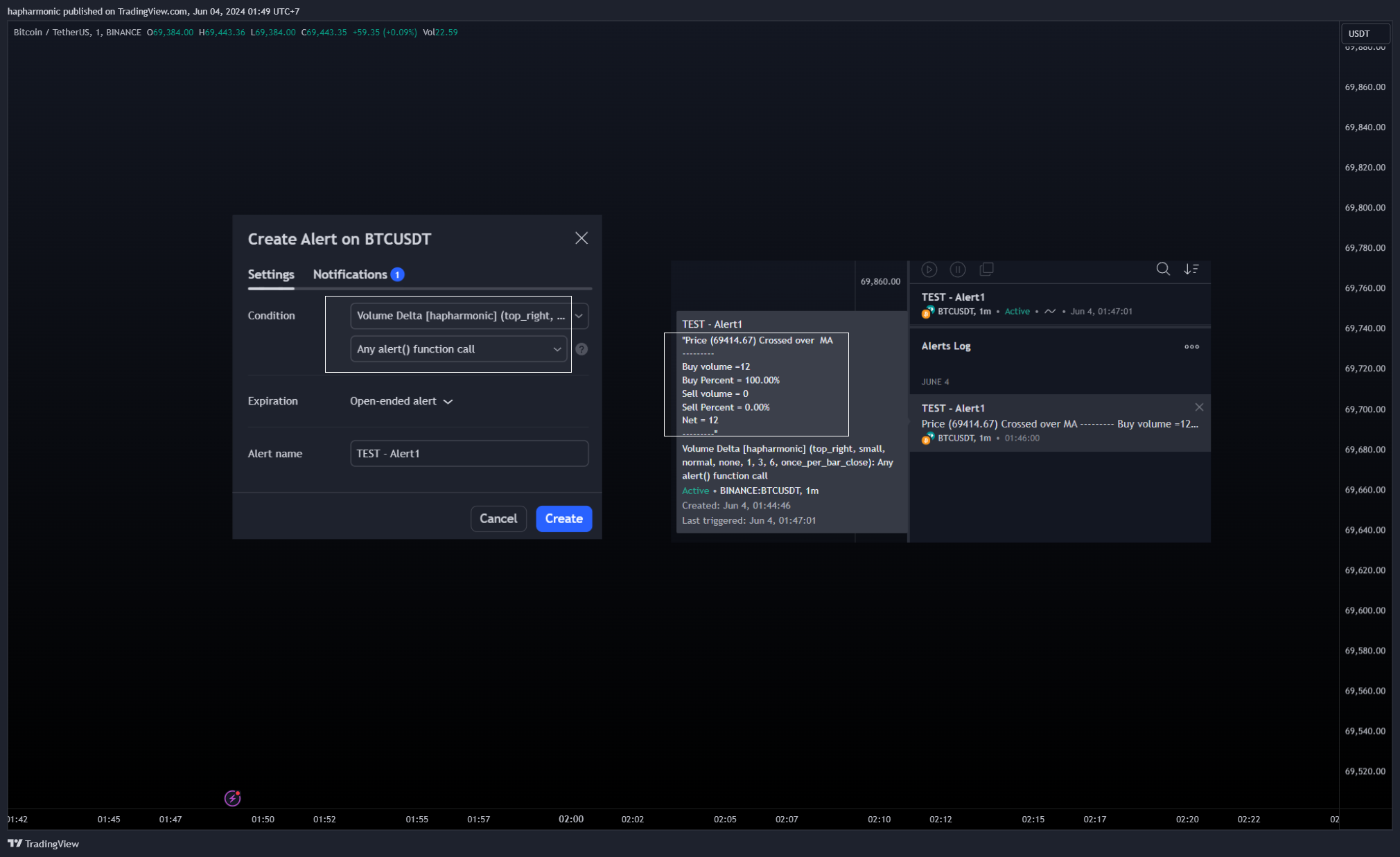Image resolution: width=1400 pixels, height=857 pixels.
Task: Switch to the Notifications tab
Action: [350, 275]
